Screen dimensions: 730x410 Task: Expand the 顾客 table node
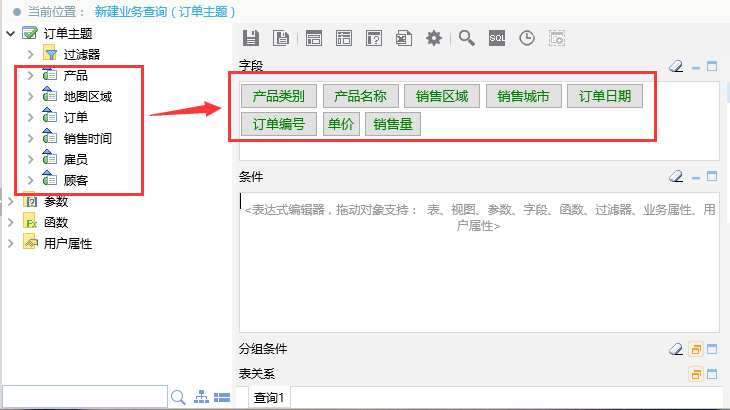31,180
